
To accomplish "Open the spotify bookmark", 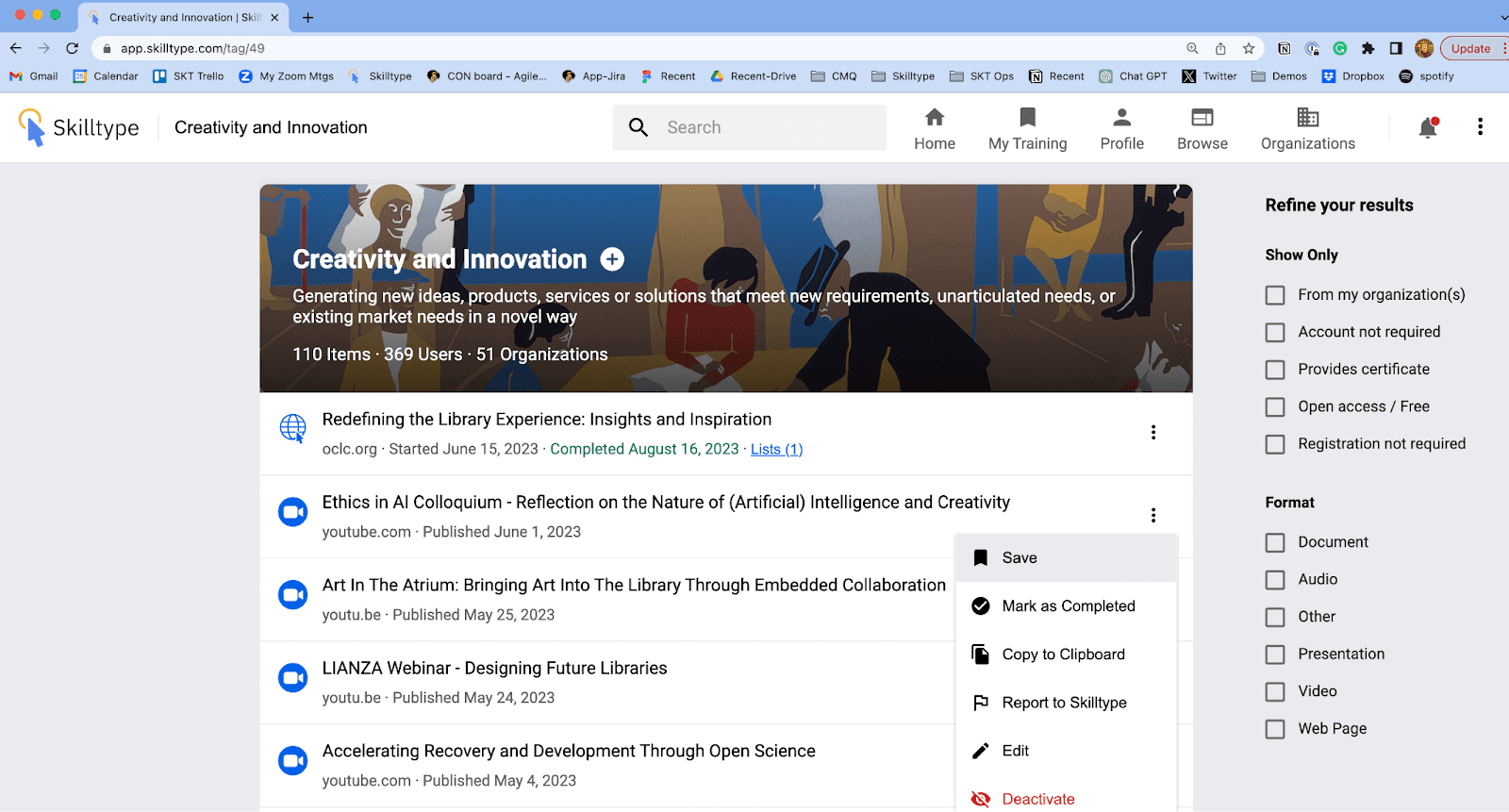I will [x=1426, y=76].
